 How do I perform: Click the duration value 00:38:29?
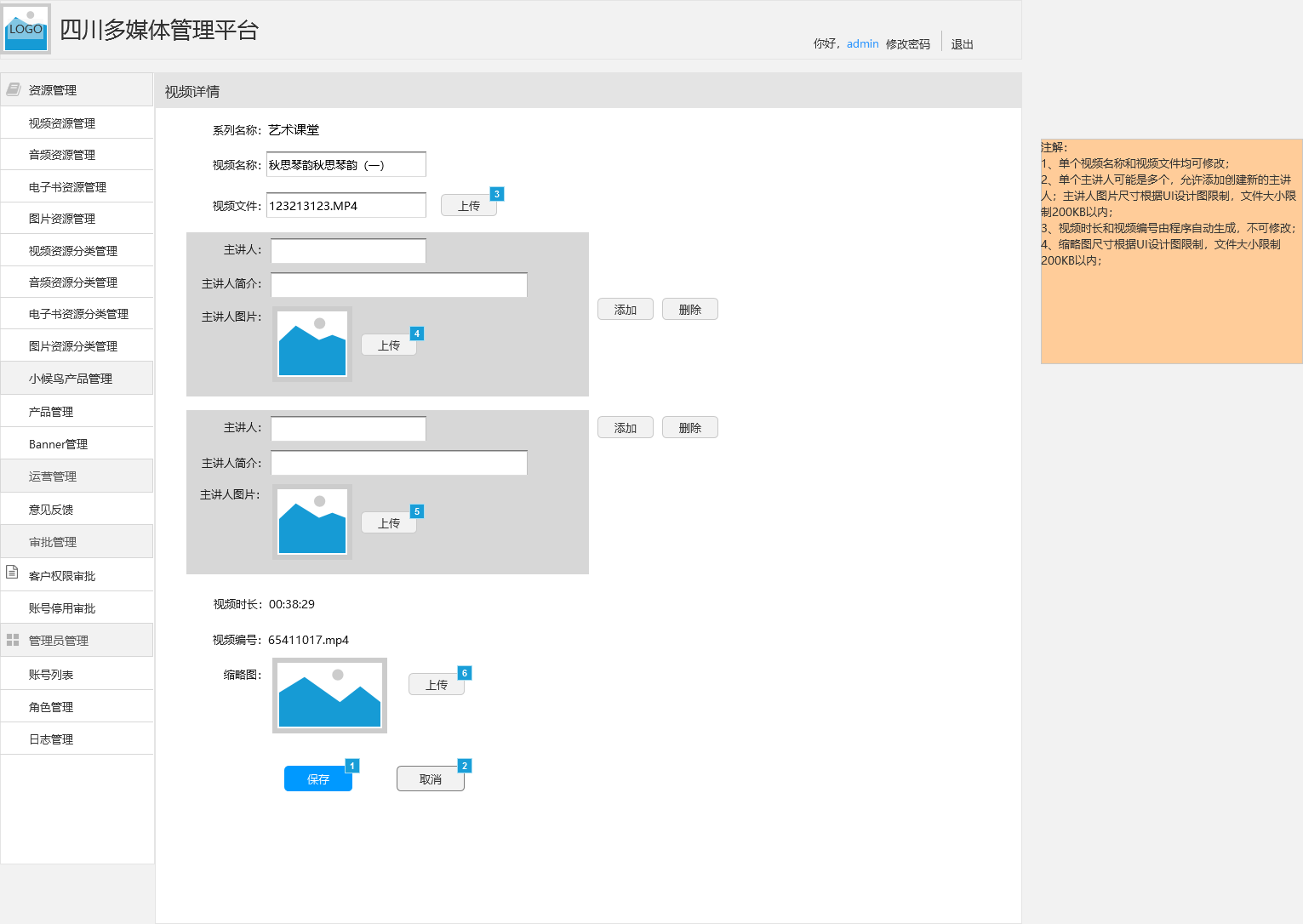coord(292,604)
